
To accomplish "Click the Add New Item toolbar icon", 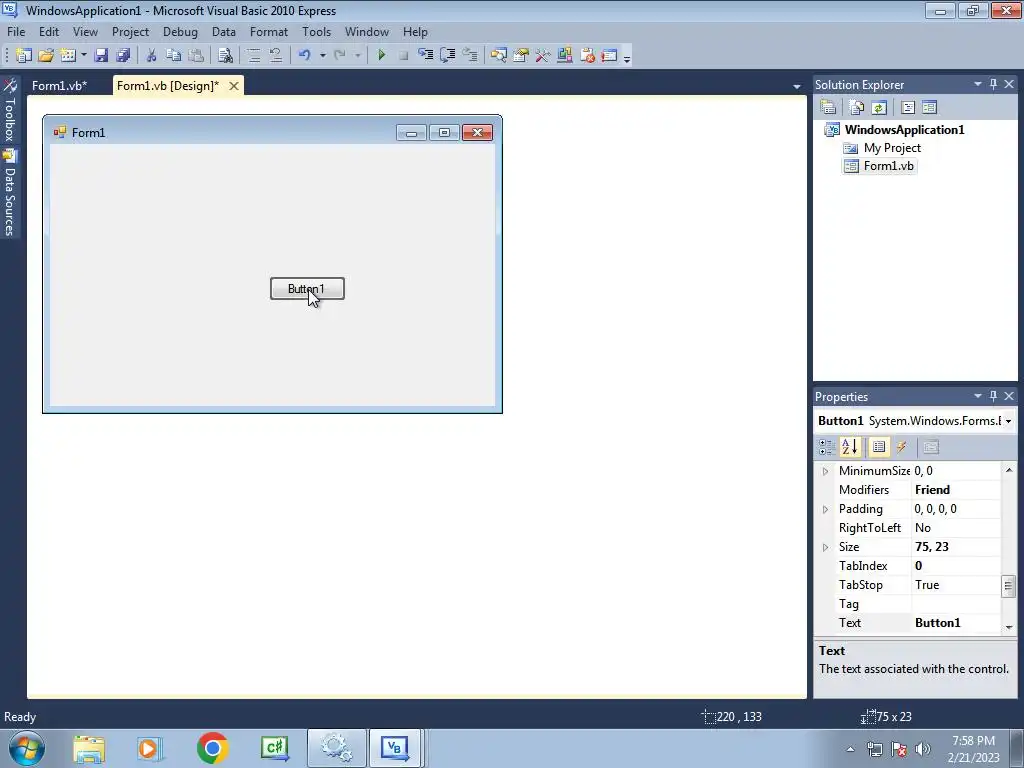I will 68,56.
